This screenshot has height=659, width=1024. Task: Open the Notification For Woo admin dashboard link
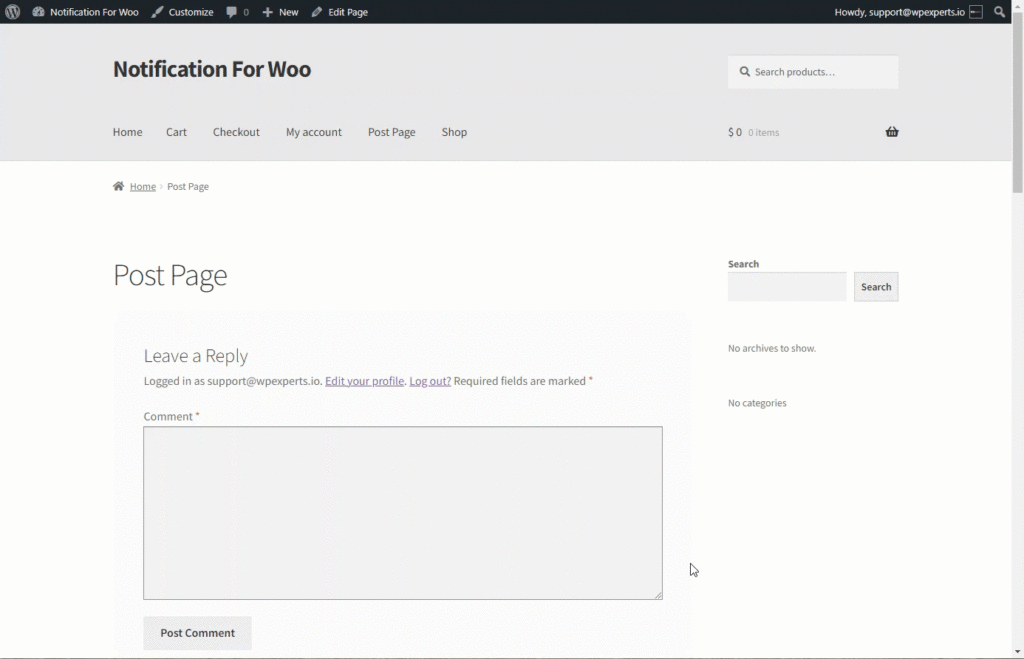click(x=86, y=12)
